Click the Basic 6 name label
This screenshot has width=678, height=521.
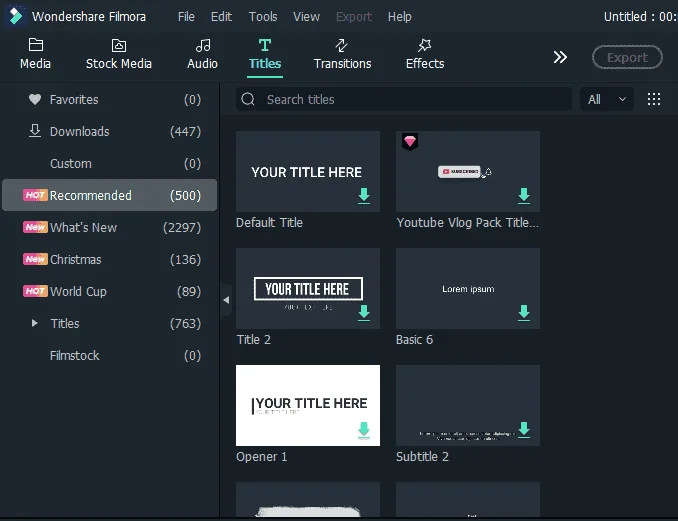[x=414, y=339]
